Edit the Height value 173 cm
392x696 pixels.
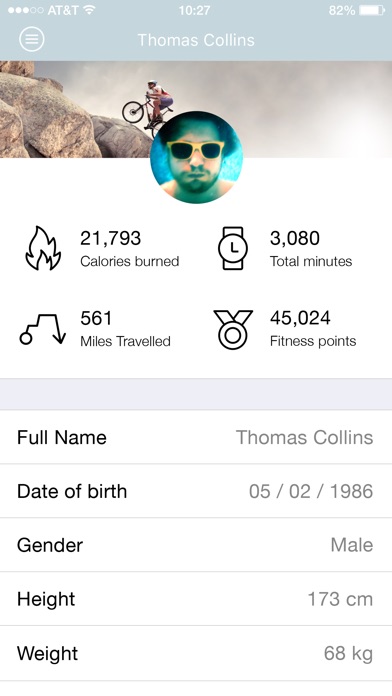(x=340, y=599)
